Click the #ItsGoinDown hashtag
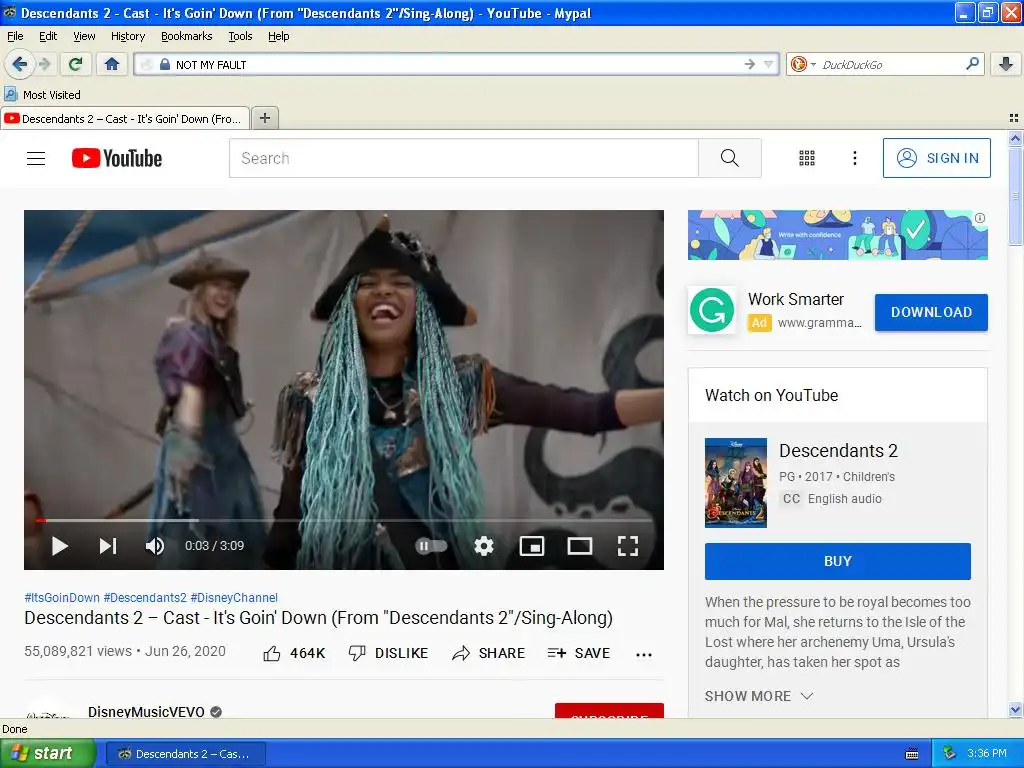 coord(62,598)
